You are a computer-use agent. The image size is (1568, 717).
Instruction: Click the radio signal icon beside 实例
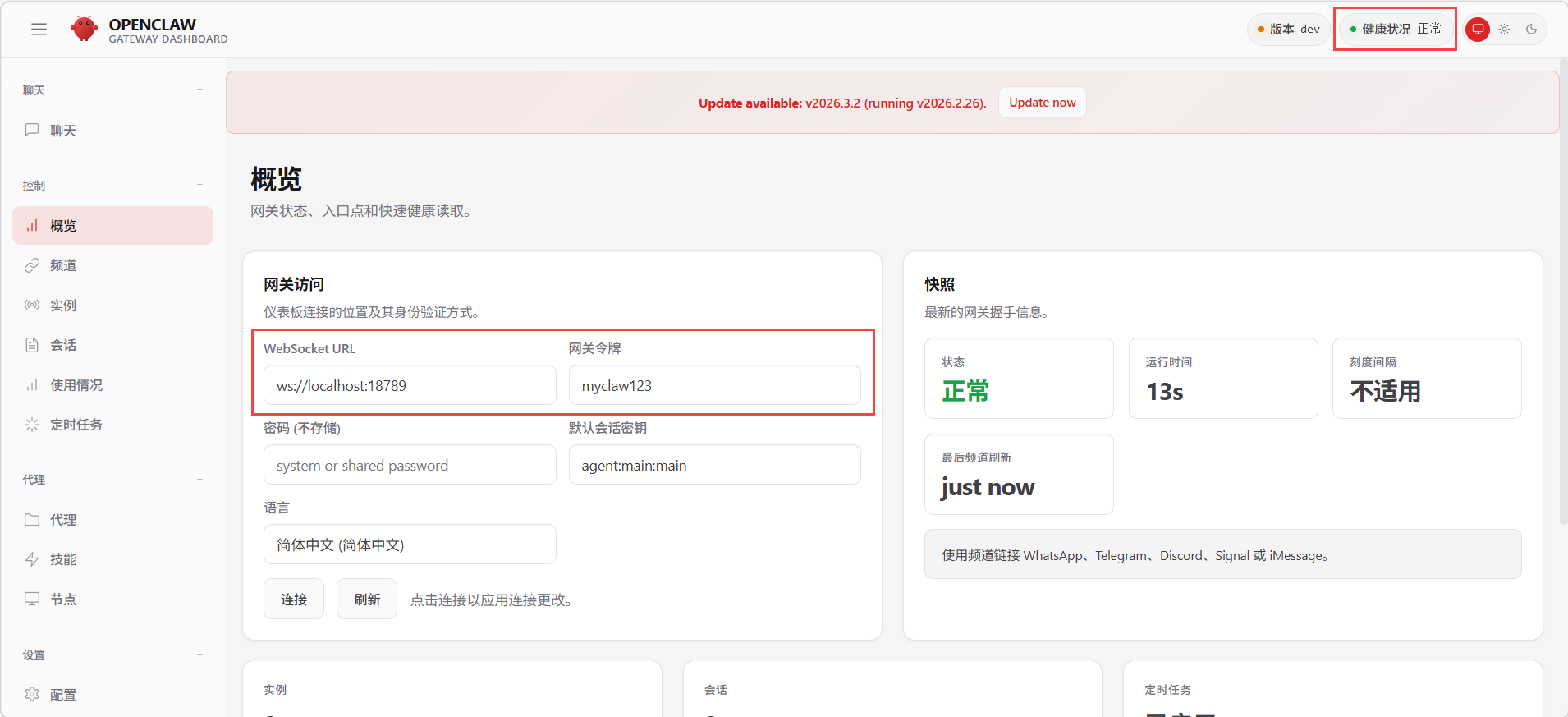click(x=32, y=305)
